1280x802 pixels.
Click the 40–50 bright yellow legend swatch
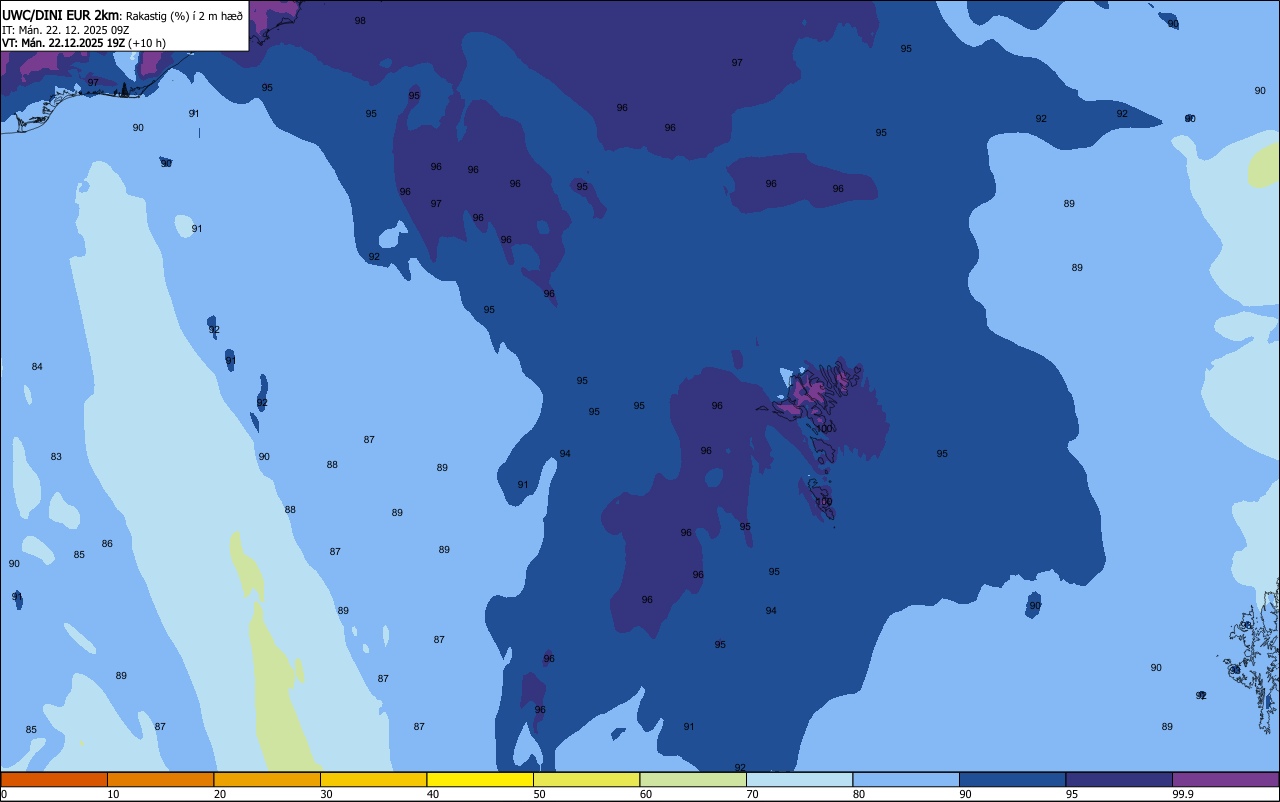point(480,779)
